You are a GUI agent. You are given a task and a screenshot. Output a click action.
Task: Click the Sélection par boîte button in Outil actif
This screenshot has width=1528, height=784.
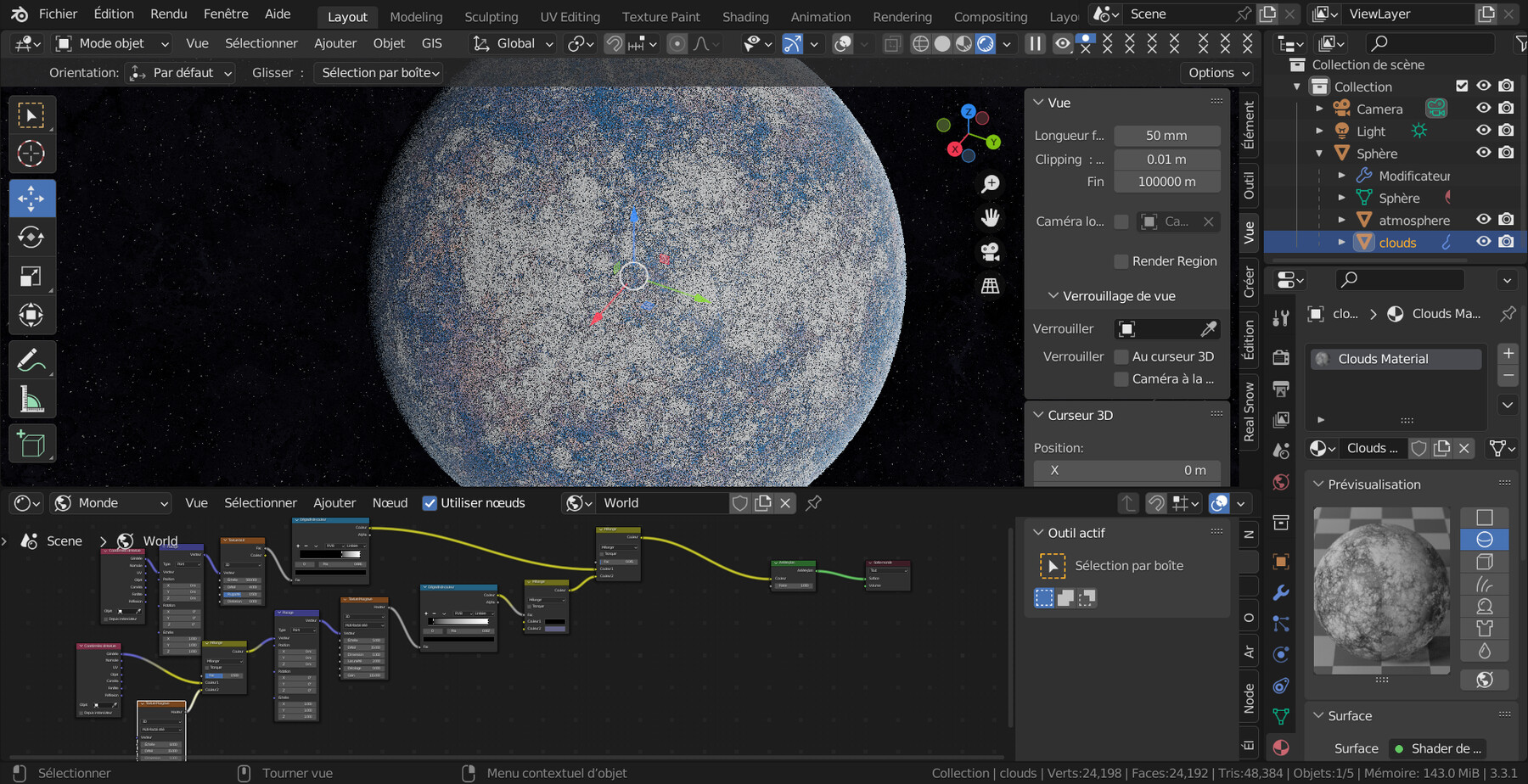pos(1129,565)
